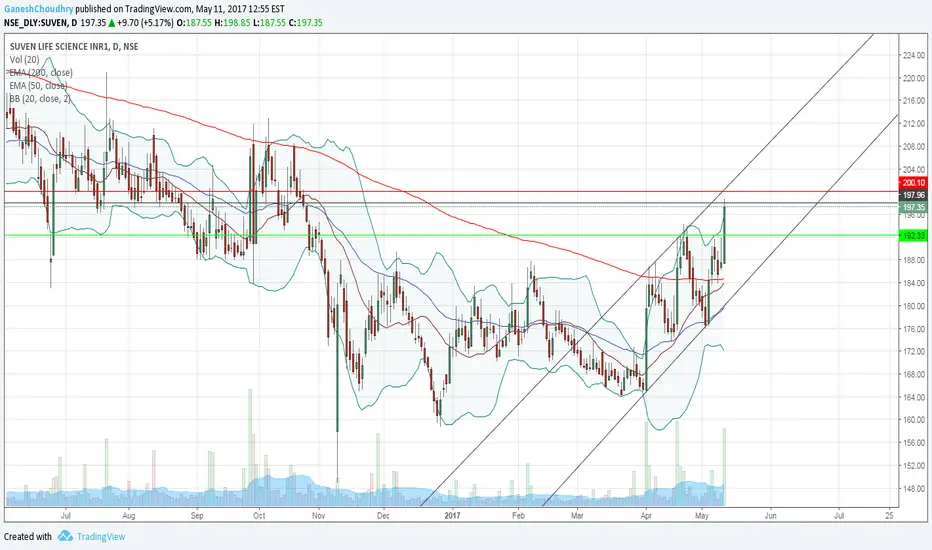
Task: Click the bright green 192.33 price label
Action: [914, 236]
